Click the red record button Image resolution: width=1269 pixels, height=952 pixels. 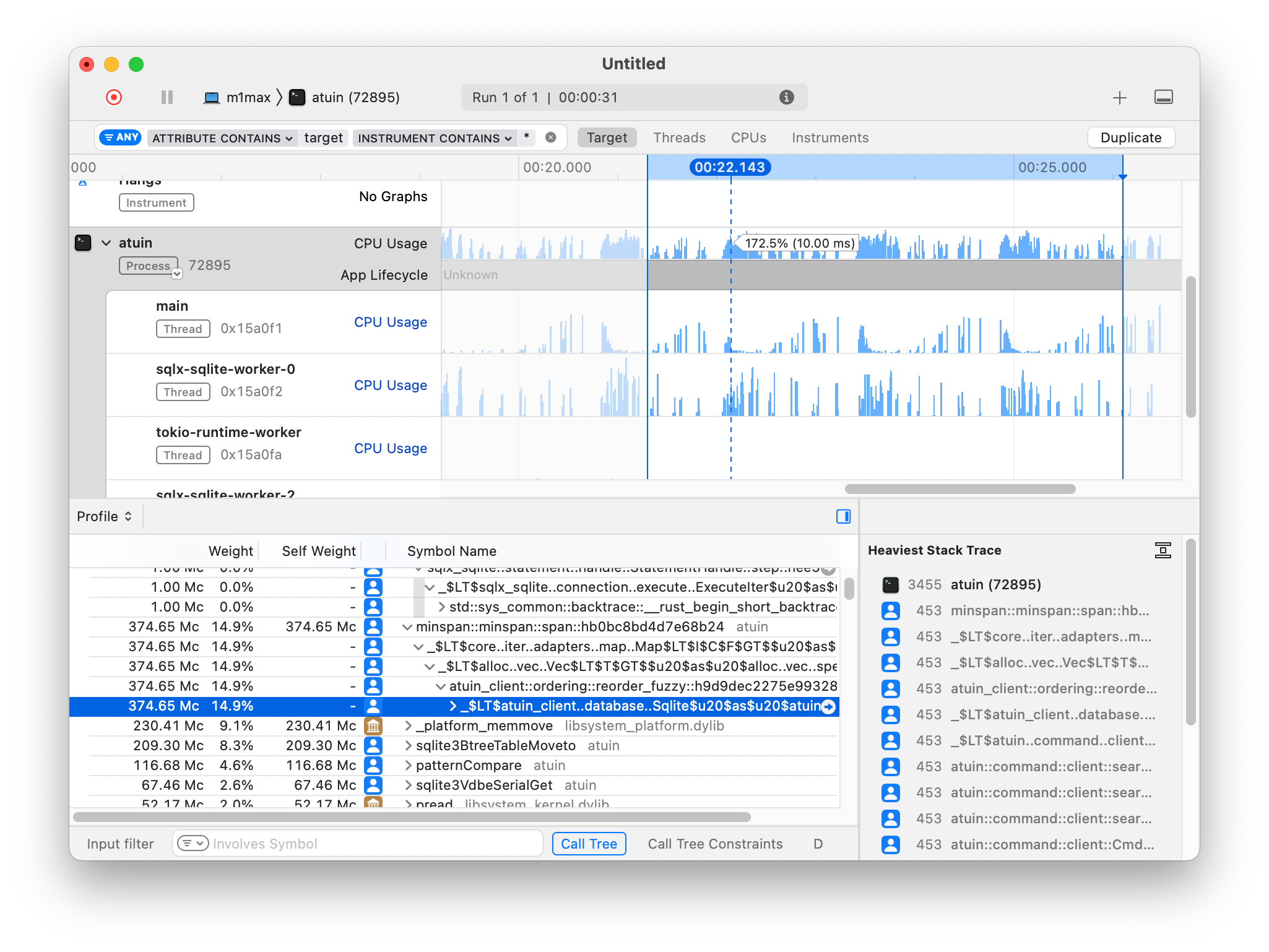click(x=114, y=97)
